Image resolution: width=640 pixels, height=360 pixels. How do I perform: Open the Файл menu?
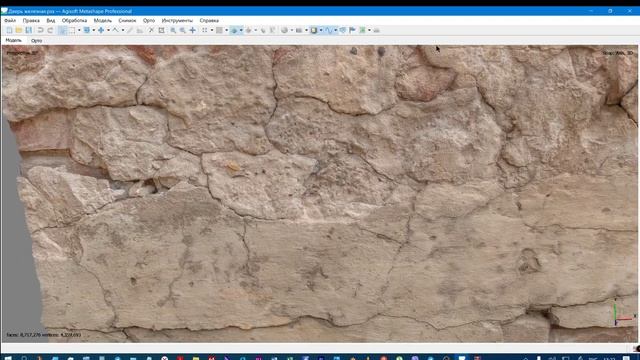click(x=10, y=20)
